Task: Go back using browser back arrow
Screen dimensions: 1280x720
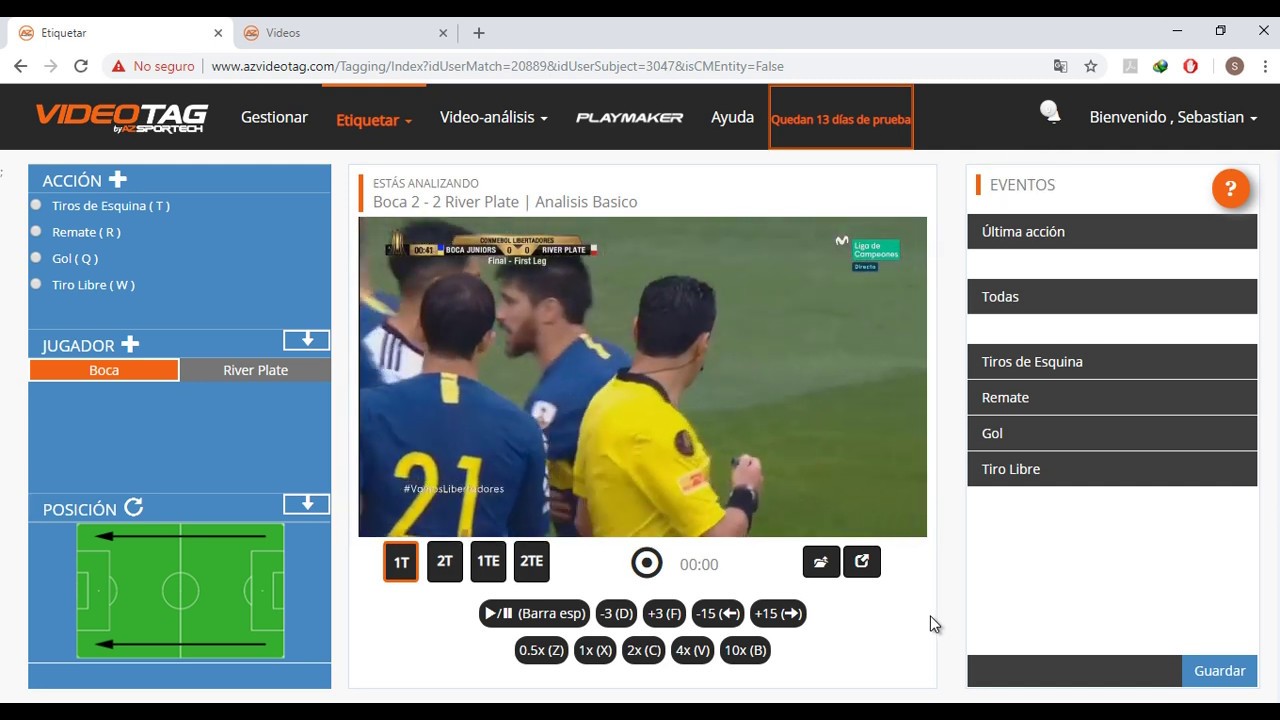Action: pos(21,66)
